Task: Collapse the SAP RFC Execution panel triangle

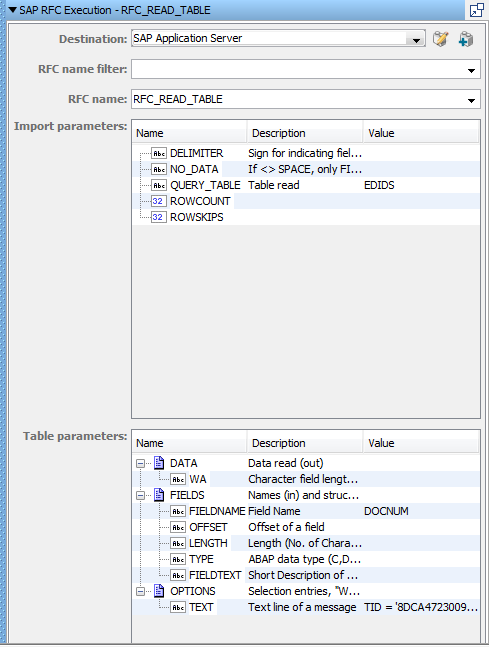Action: [x=12, y=10]
